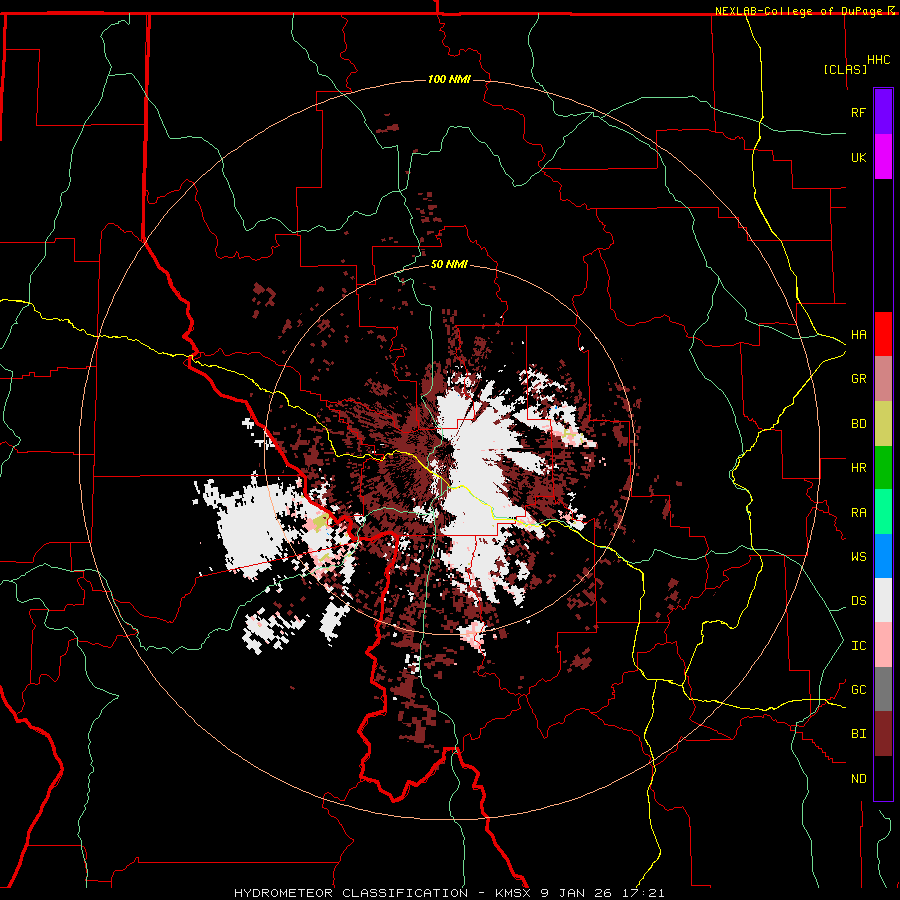
Task: Click the 'NEXLAB-College of DuPage' credit text
Action: pyautogui.click(x=799, y=11)
